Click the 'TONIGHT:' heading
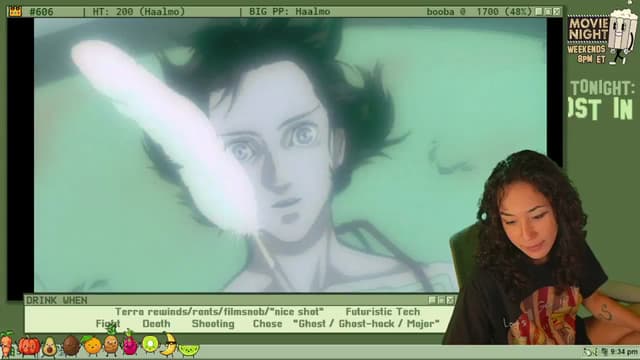The width and height of the screenshot is (640, 360). coord(602,88)
